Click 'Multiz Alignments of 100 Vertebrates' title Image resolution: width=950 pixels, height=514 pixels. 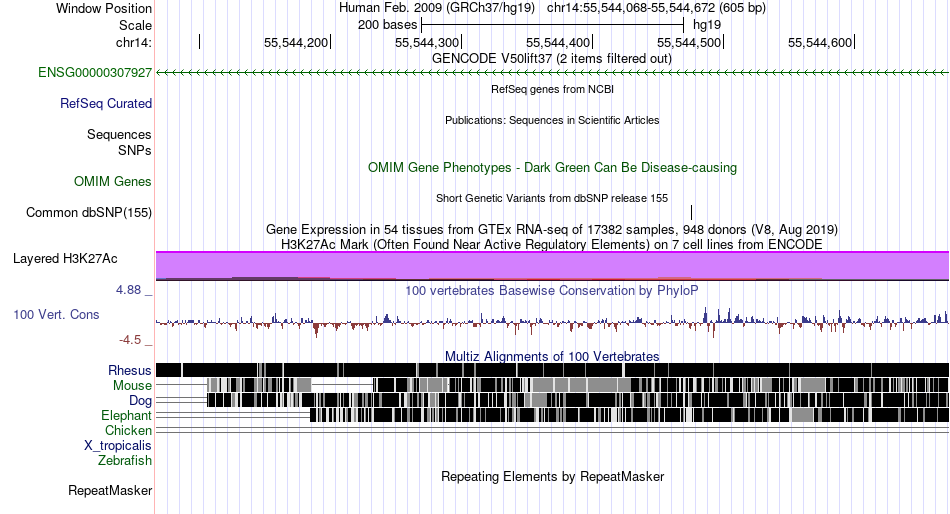(x=552, y=356)
